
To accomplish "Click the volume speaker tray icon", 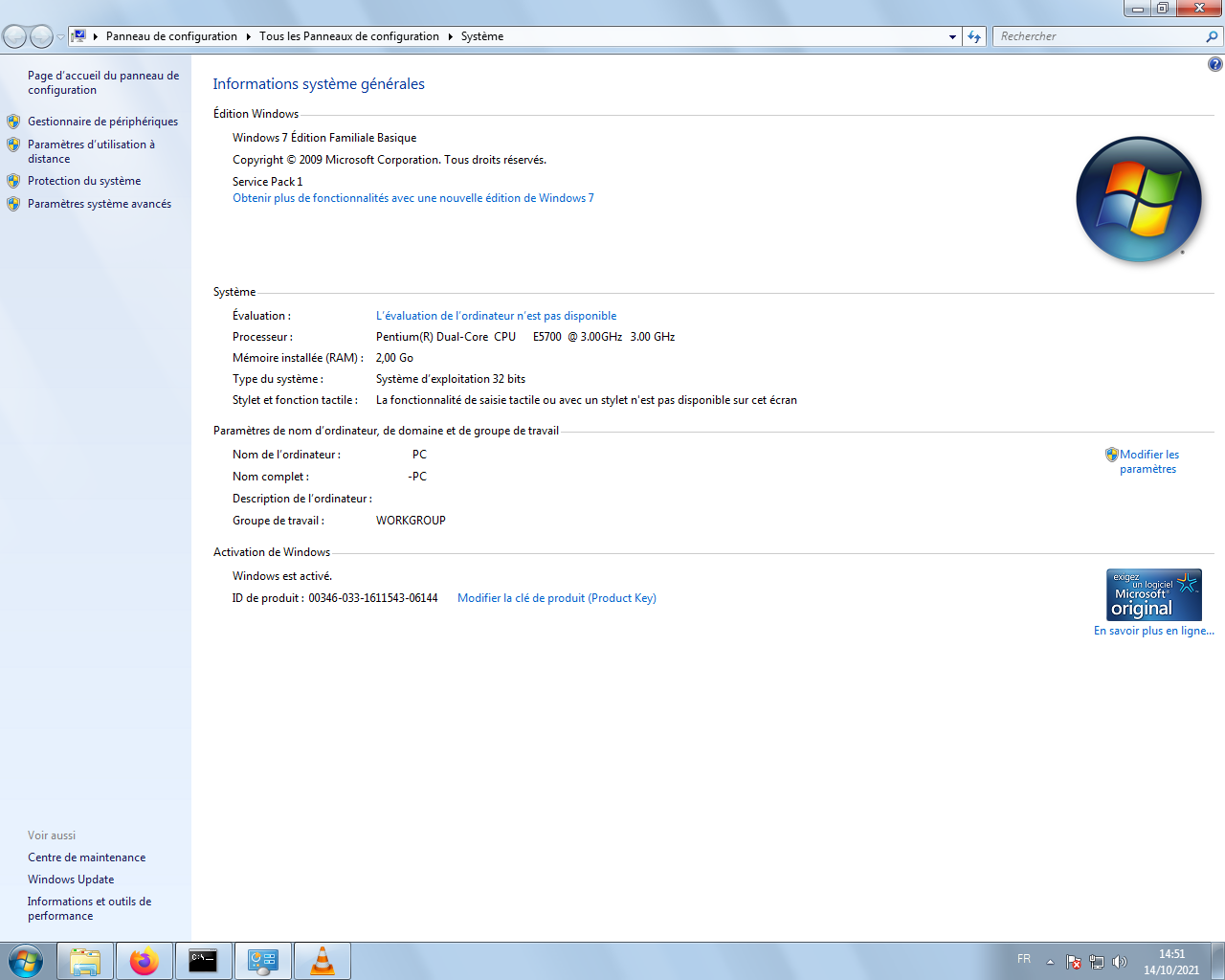I will (x=1120, y=962).
